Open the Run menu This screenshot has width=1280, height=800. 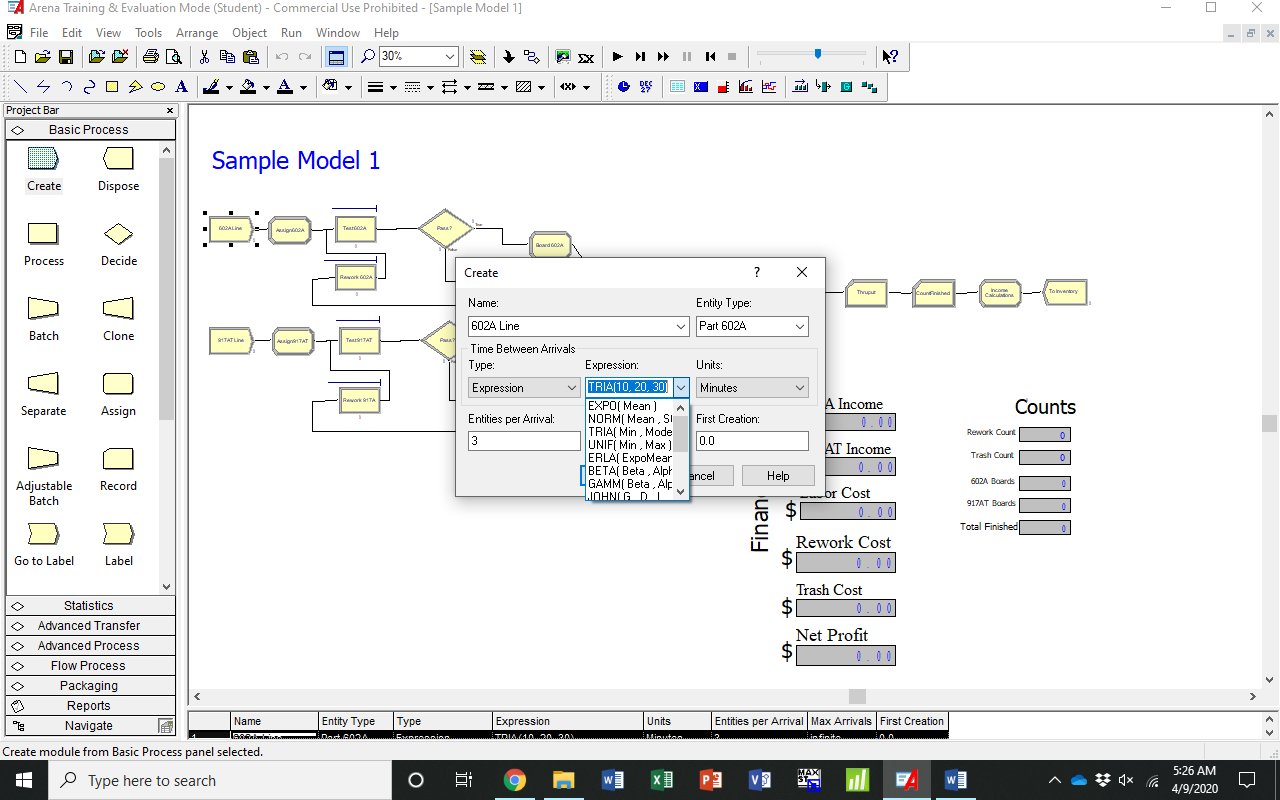[291, 33]
